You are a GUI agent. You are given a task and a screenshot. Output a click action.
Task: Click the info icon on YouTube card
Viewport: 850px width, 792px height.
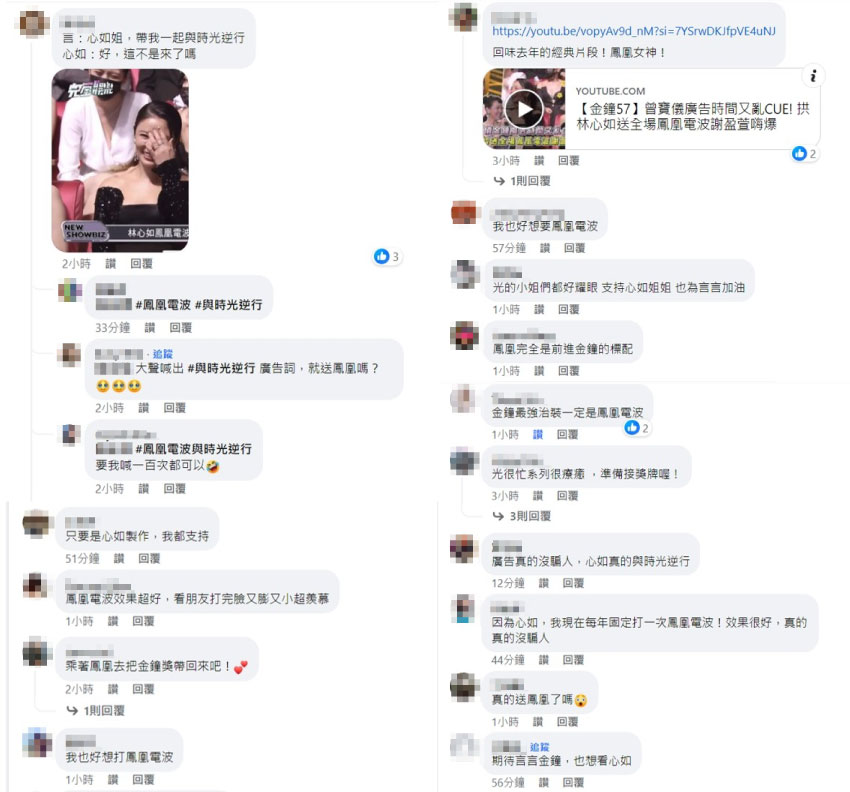pyautogui.click(x=813, y=76)
